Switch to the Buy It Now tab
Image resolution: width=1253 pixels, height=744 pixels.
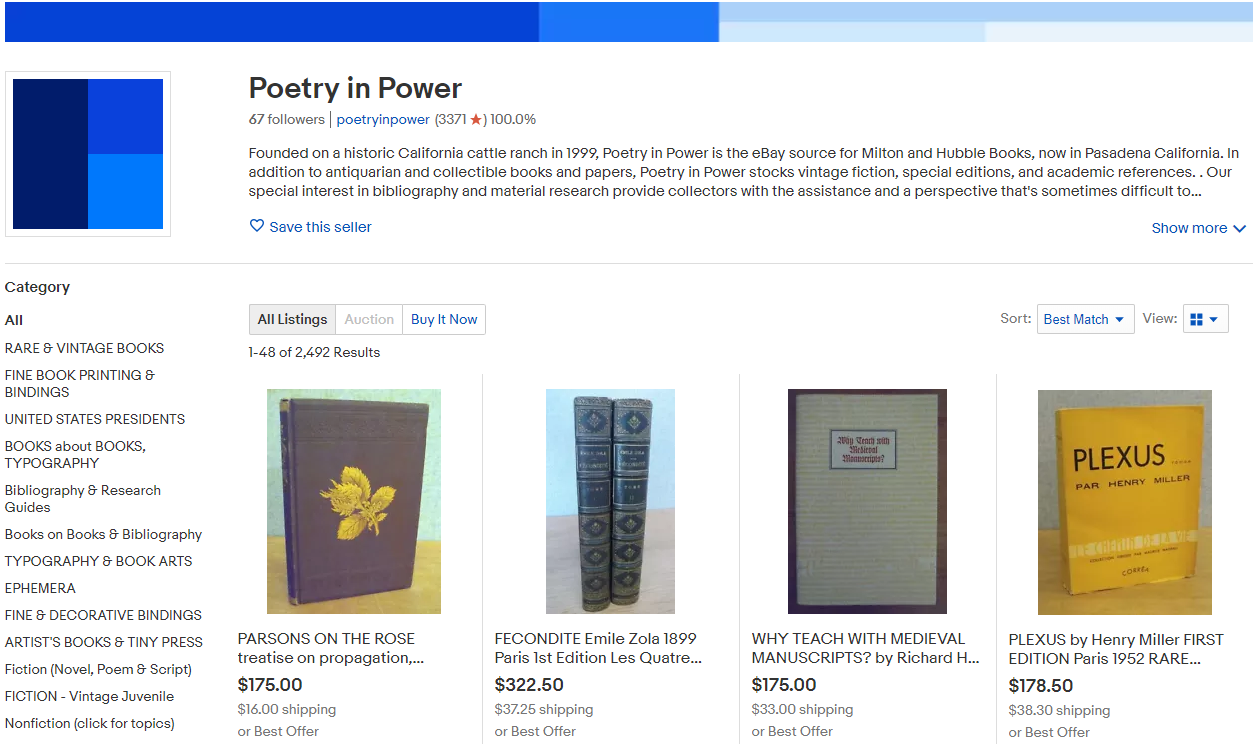tap(443, 319)
